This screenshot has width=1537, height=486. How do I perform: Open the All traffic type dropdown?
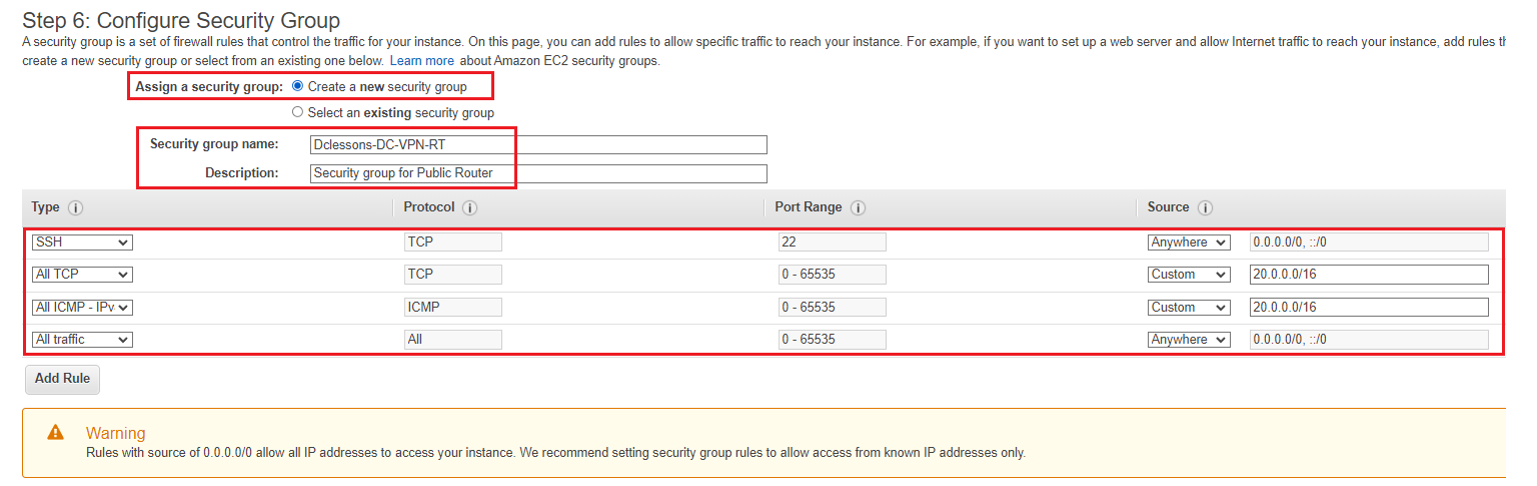click(82, 340)
